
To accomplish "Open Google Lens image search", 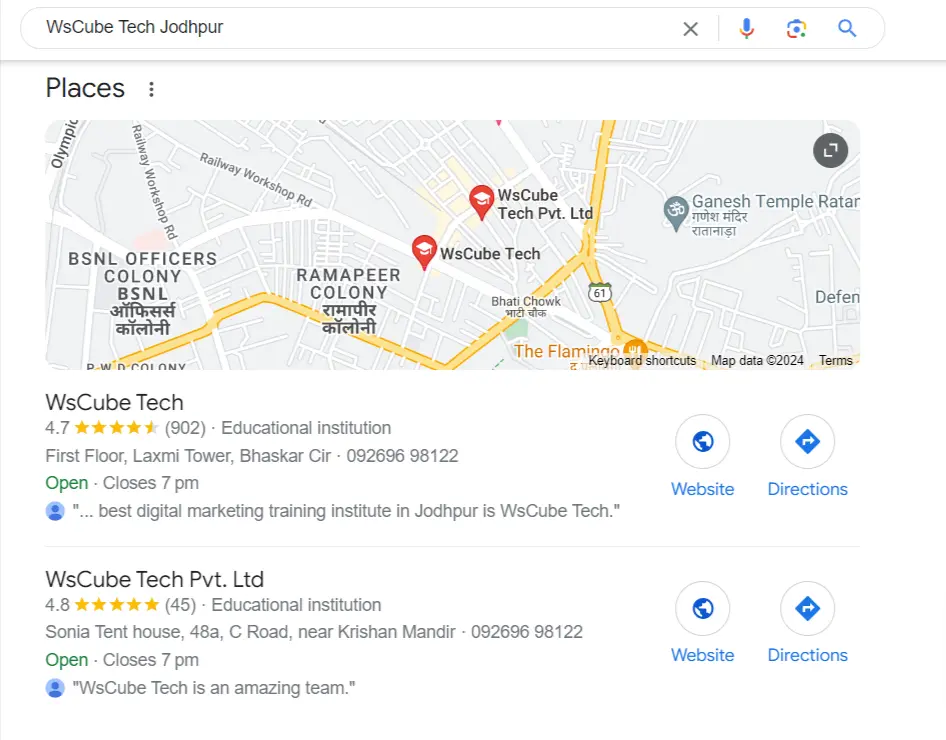I will point(796,29).
